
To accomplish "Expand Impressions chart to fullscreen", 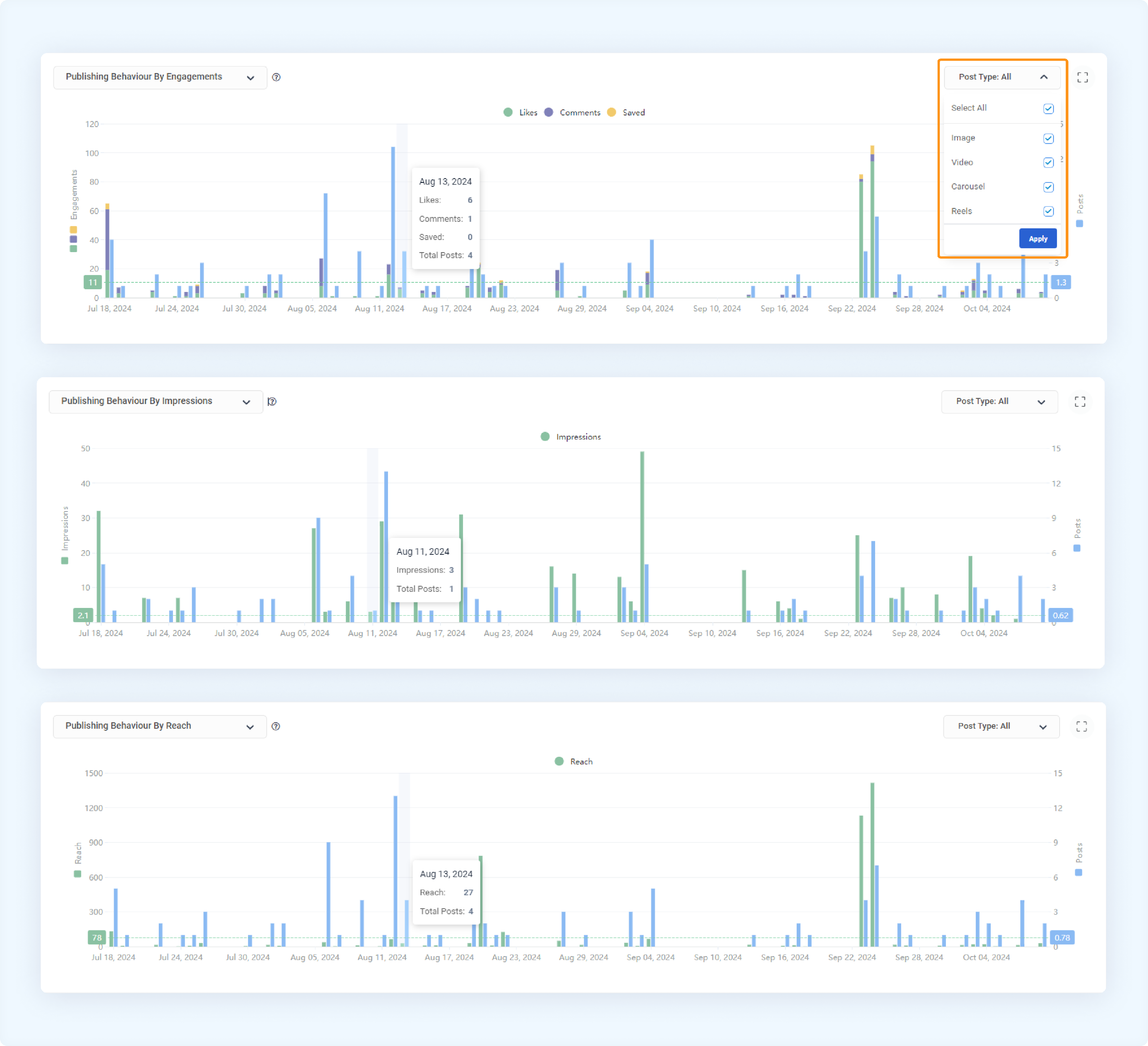I will [1080, 401].
